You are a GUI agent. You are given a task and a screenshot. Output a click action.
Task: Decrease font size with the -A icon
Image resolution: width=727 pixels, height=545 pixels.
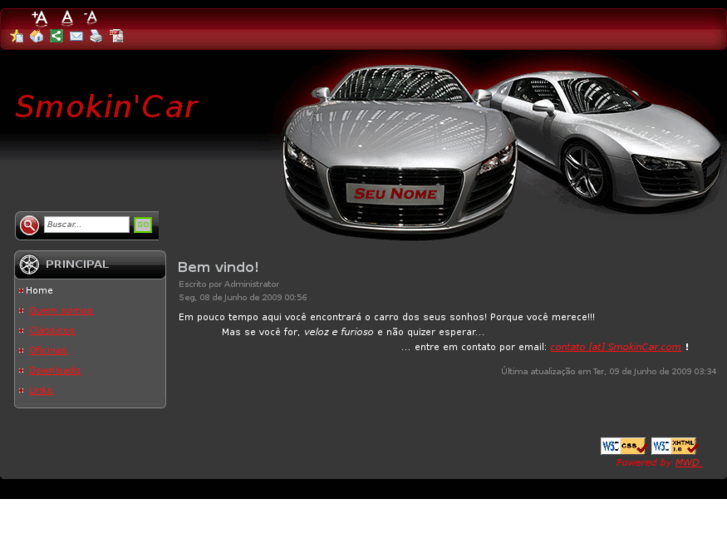[x=91, y=18]
